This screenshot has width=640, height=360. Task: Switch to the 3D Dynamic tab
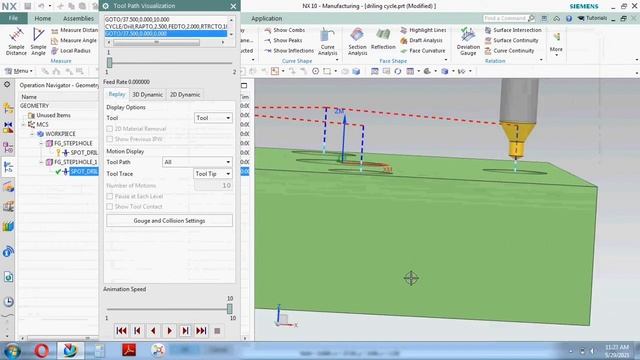coord(147,95)
